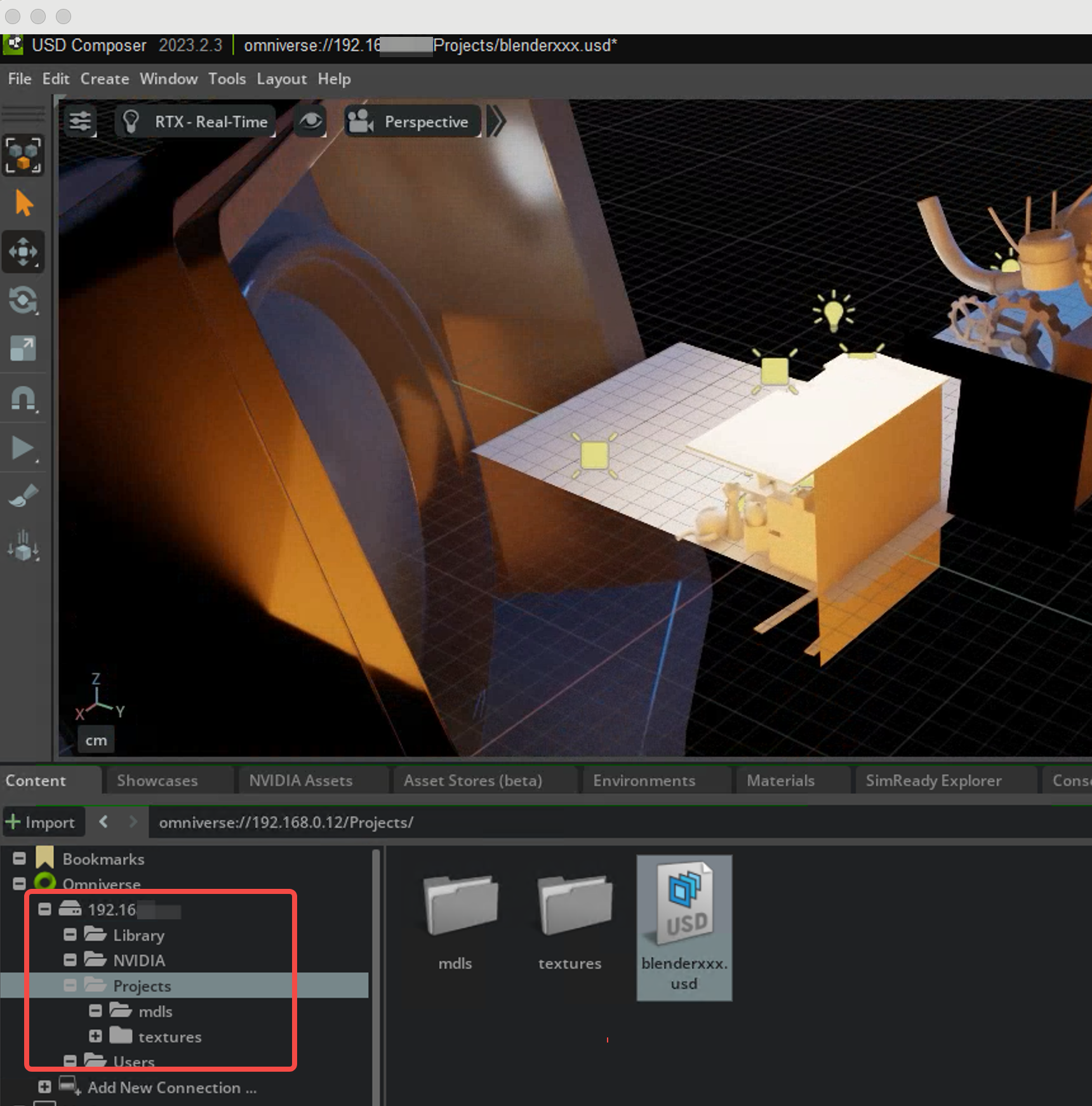Screen dimensions: 1092x1106
Task: Expand the viewport toolbar chevron
Action: (x=496, y=121)
